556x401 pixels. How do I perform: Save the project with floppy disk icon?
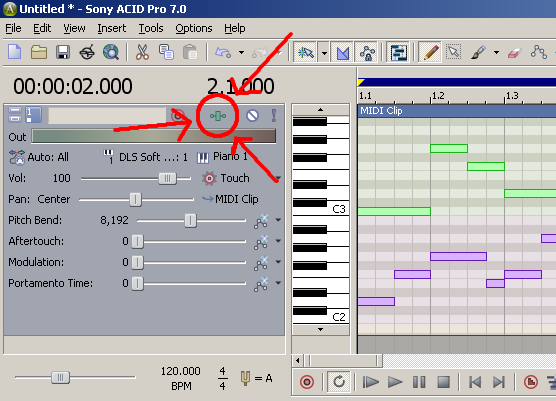coord(63,52)
